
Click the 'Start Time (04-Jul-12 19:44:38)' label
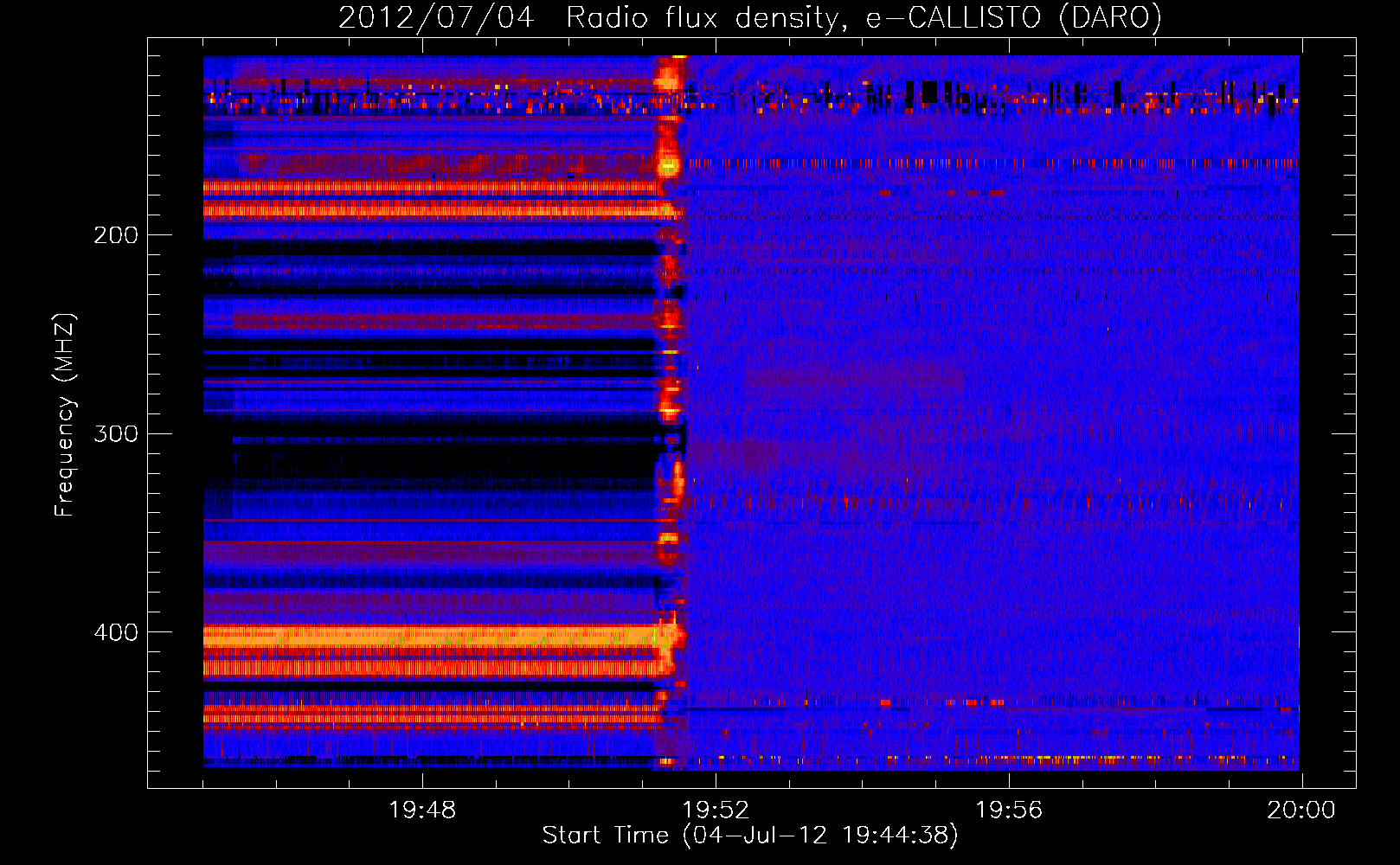750,836
